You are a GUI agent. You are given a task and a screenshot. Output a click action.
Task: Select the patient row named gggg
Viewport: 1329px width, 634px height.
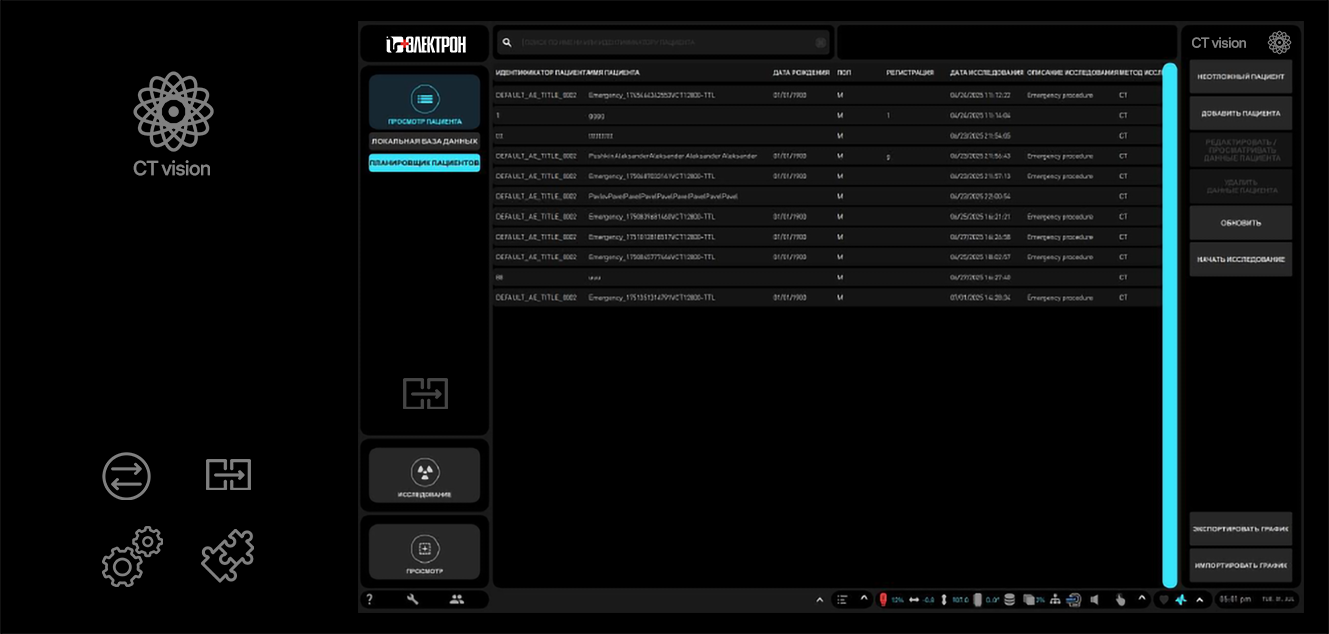click(x=827, y=115)
